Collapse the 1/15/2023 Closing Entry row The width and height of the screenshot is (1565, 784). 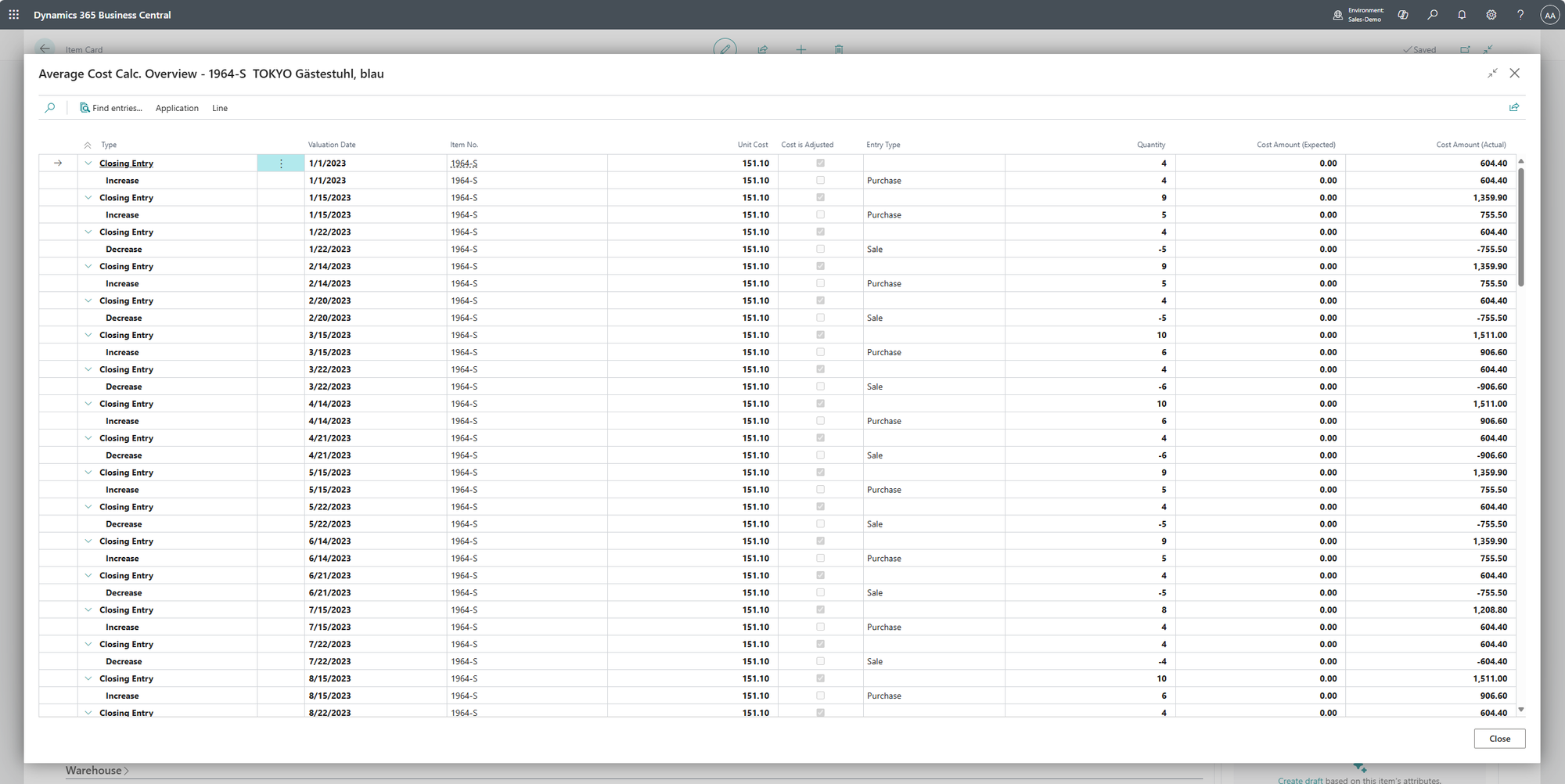pos(88,198)
